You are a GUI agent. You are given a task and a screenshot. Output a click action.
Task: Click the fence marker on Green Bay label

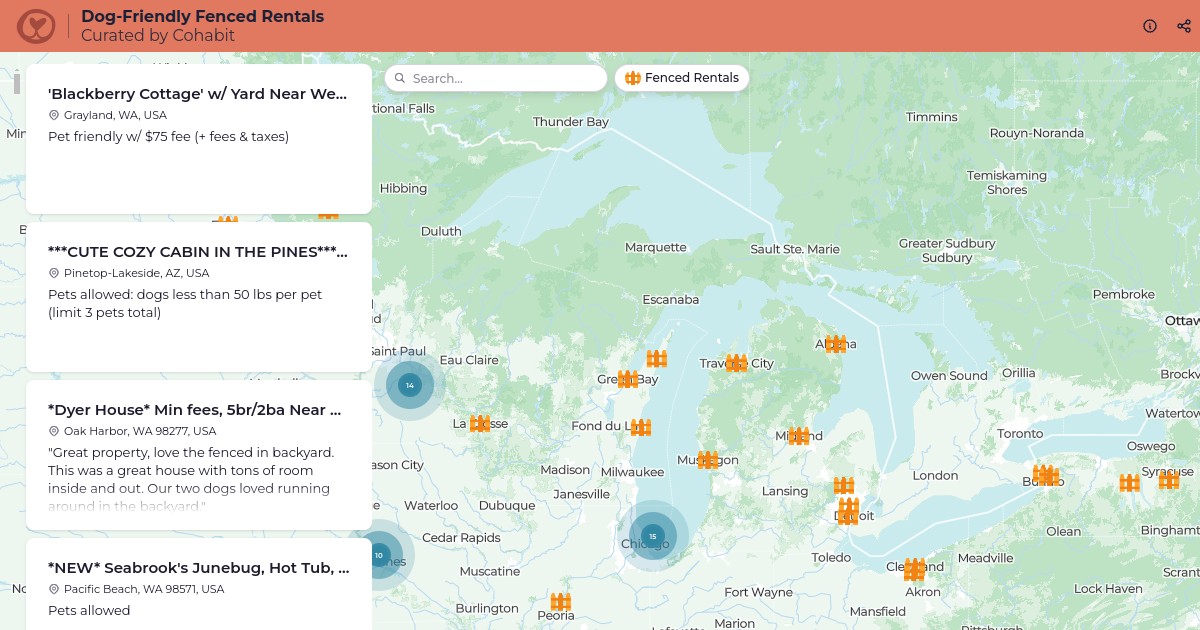pyautogui.click(x=628, y=379)
